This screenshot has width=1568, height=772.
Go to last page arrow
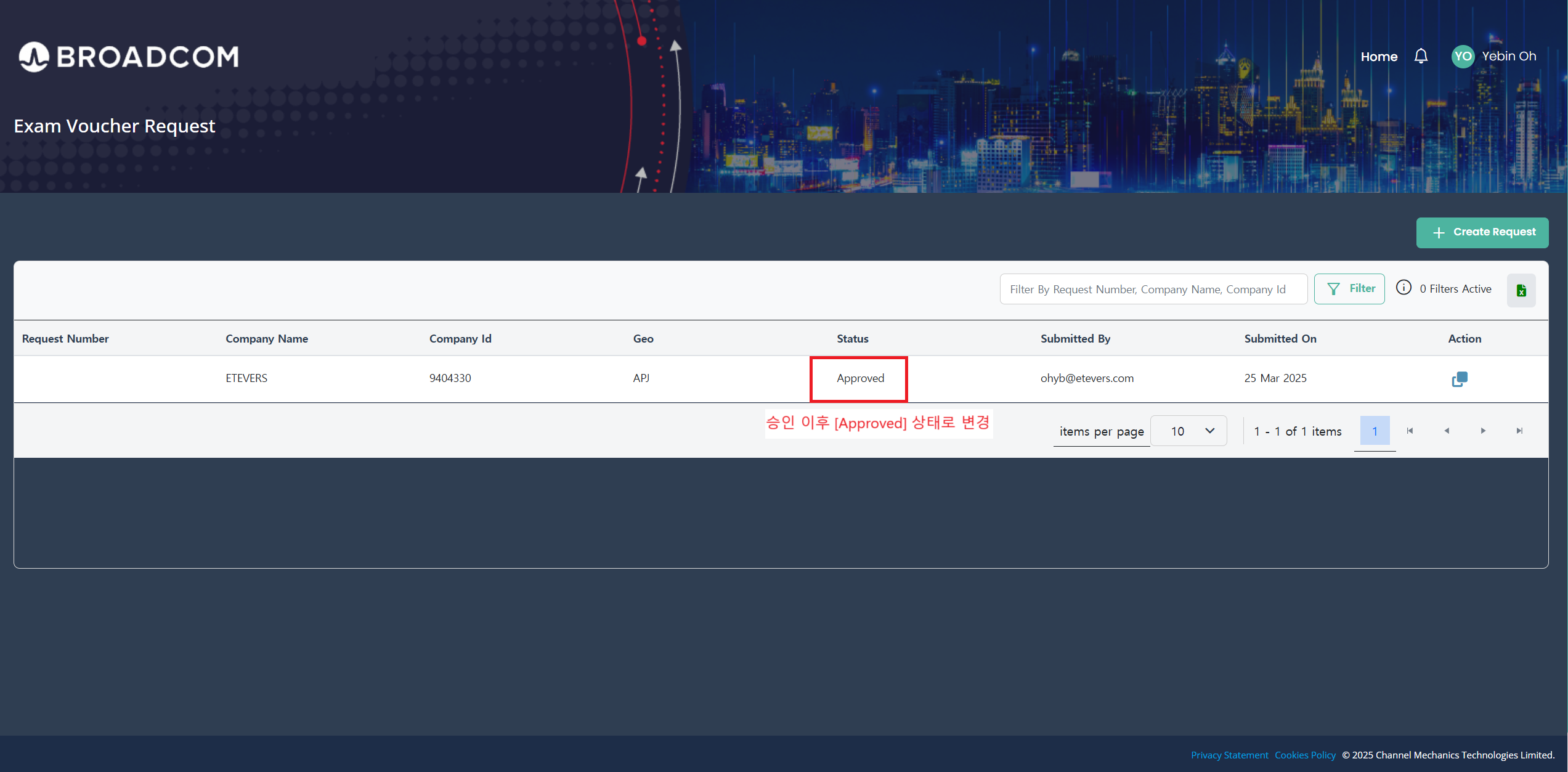coord(1519,431)
